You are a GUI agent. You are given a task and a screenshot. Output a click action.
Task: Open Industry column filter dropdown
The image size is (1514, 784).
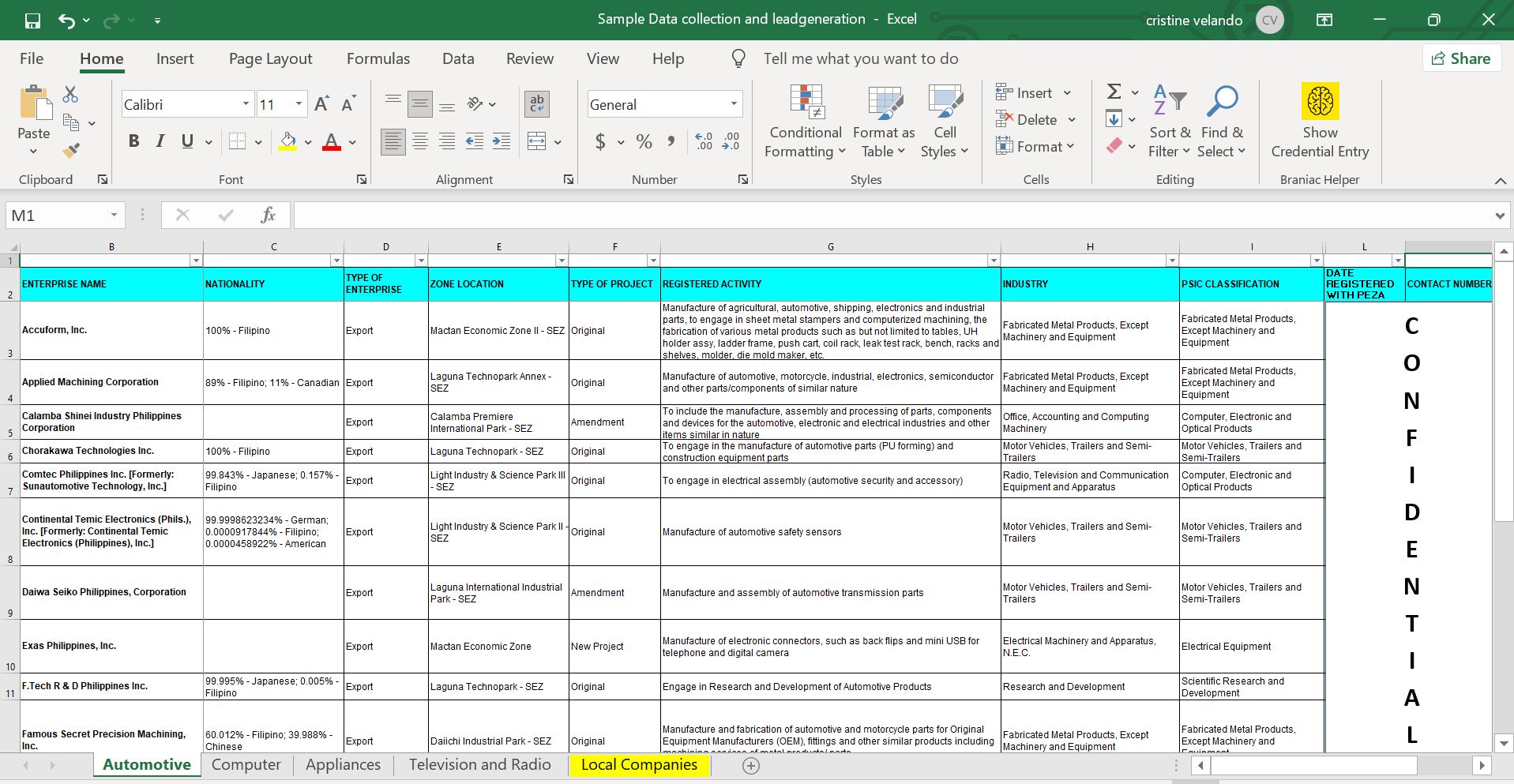click(1172, 261)
